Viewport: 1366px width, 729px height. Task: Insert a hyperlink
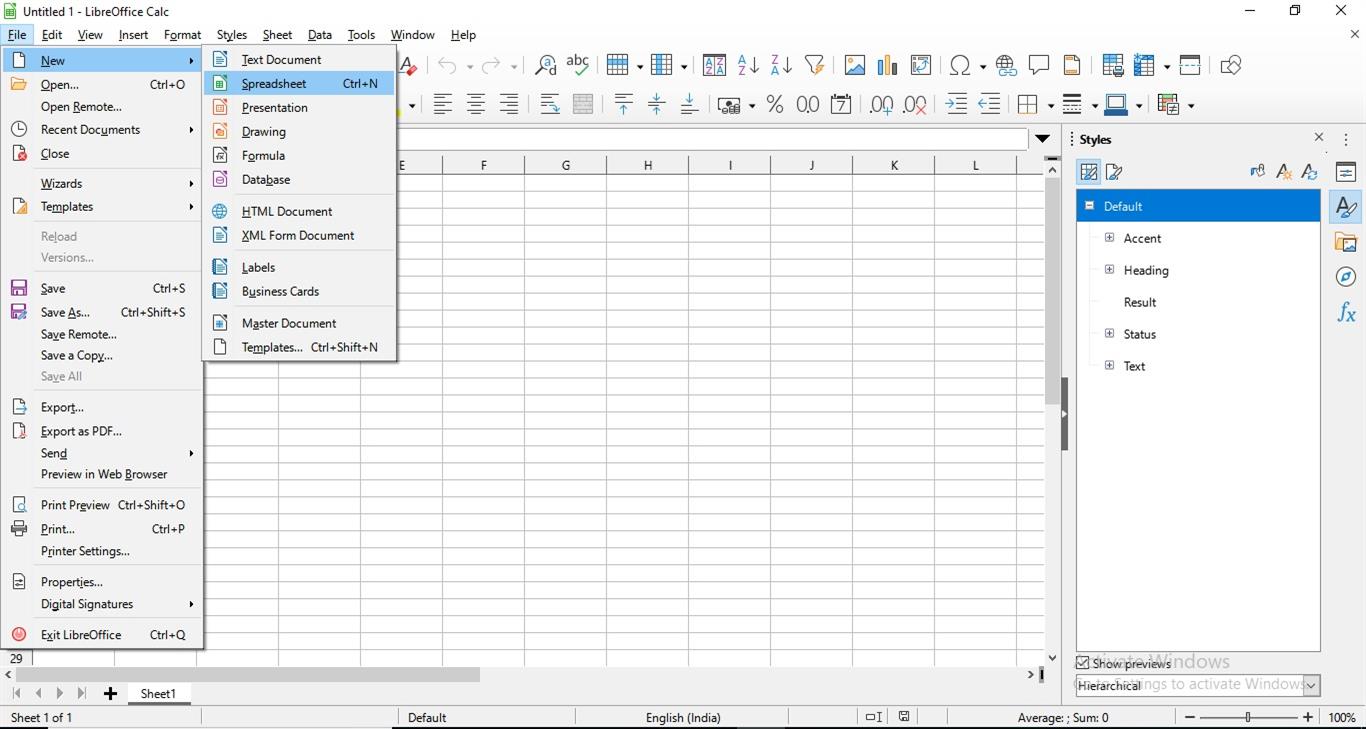coord(1006,65)
